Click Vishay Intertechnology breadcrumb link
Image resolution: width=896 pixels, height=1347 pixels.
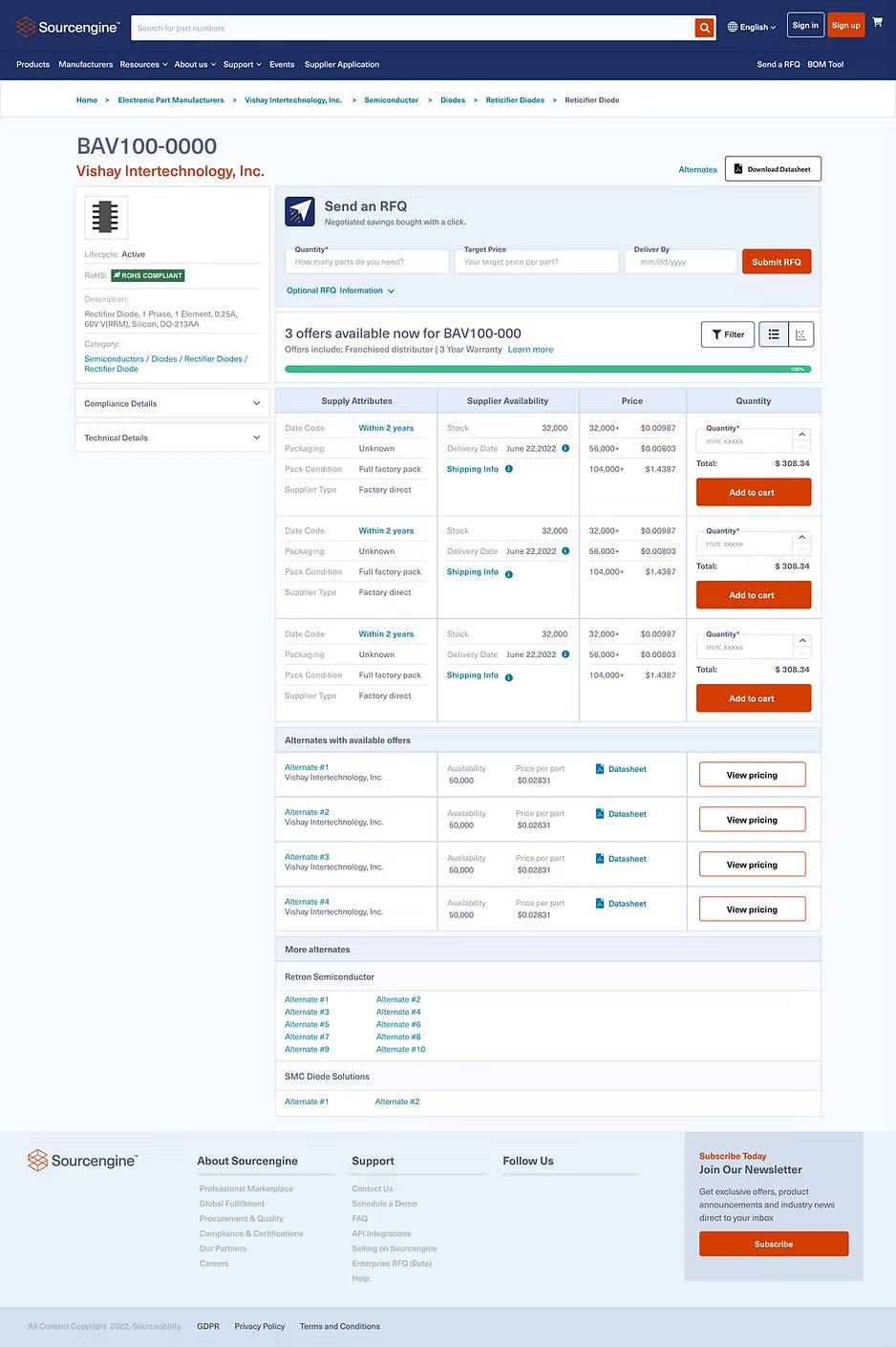[293, 100]
